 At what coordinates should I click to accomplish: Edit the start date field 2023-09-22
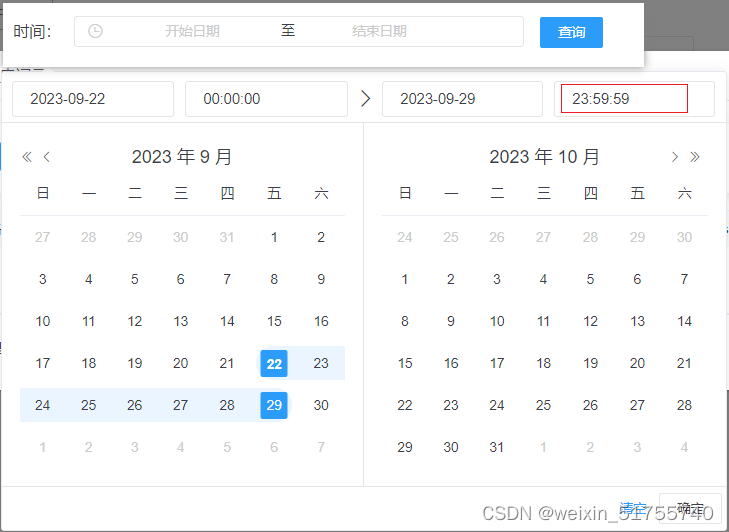pyautogui.click(x=93, y=99)
